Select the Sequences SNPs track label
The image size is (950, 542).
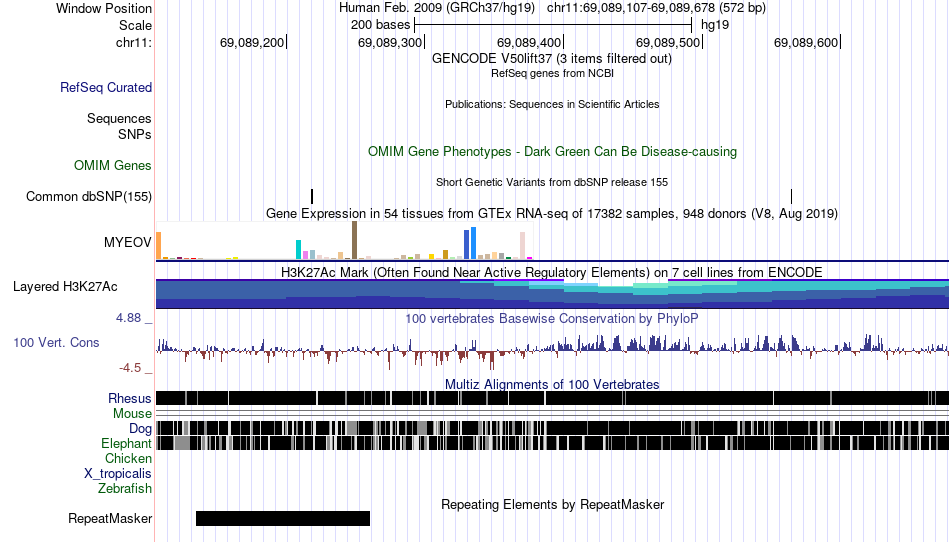point(119,127)
